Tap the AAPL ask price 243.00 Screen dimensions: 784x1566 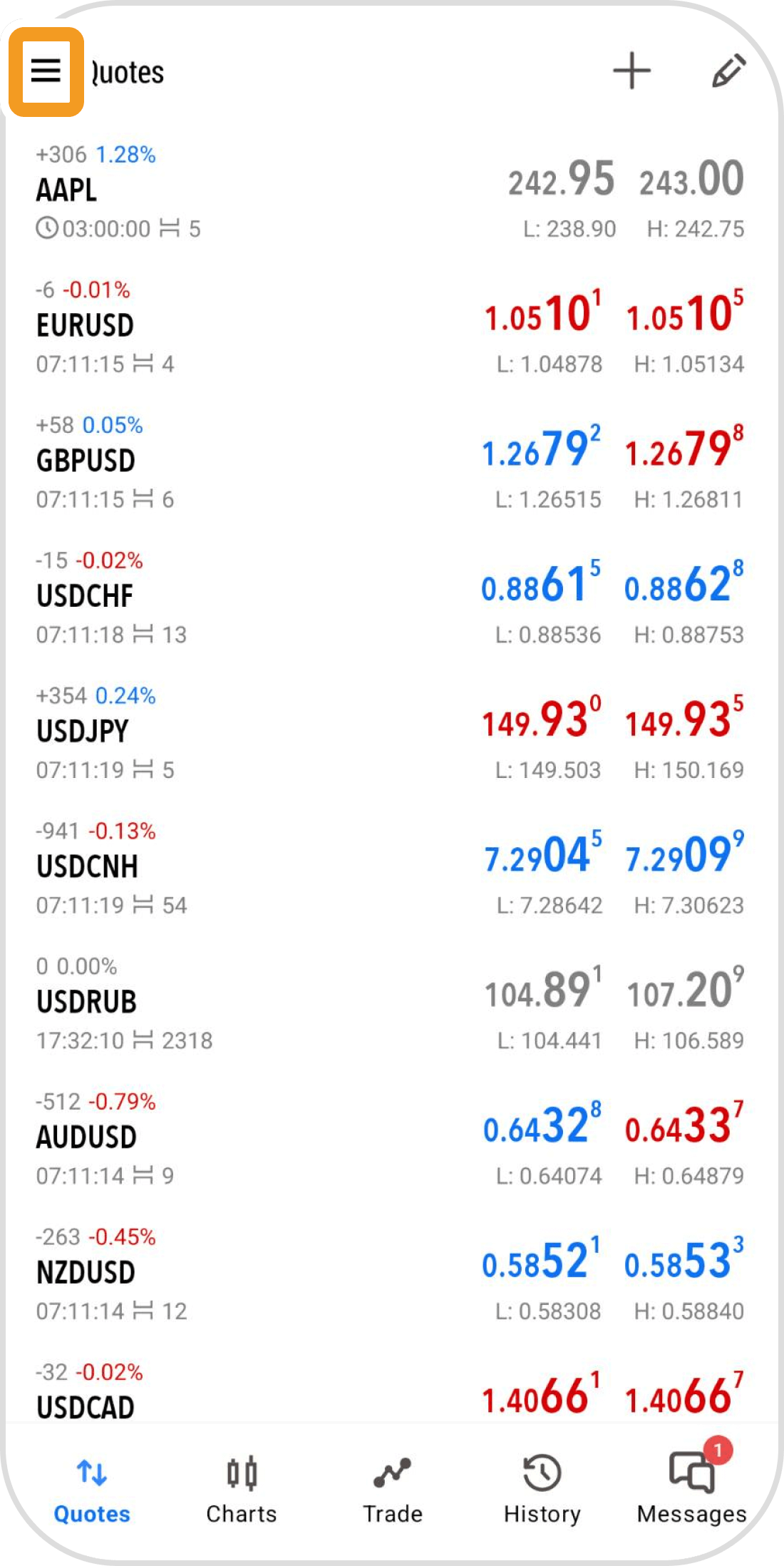point(691,180)
